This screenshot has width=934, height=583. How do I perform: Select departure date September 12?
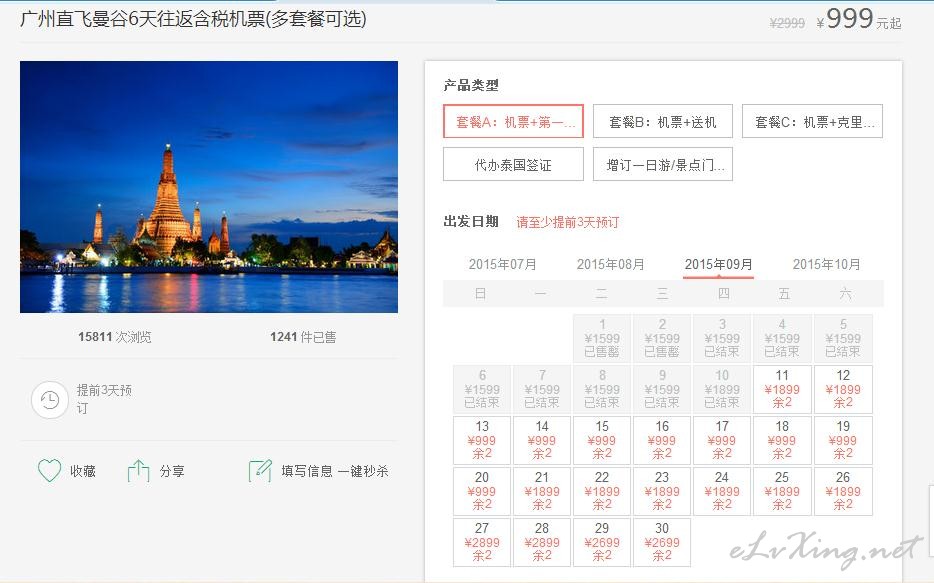point(843,389)
